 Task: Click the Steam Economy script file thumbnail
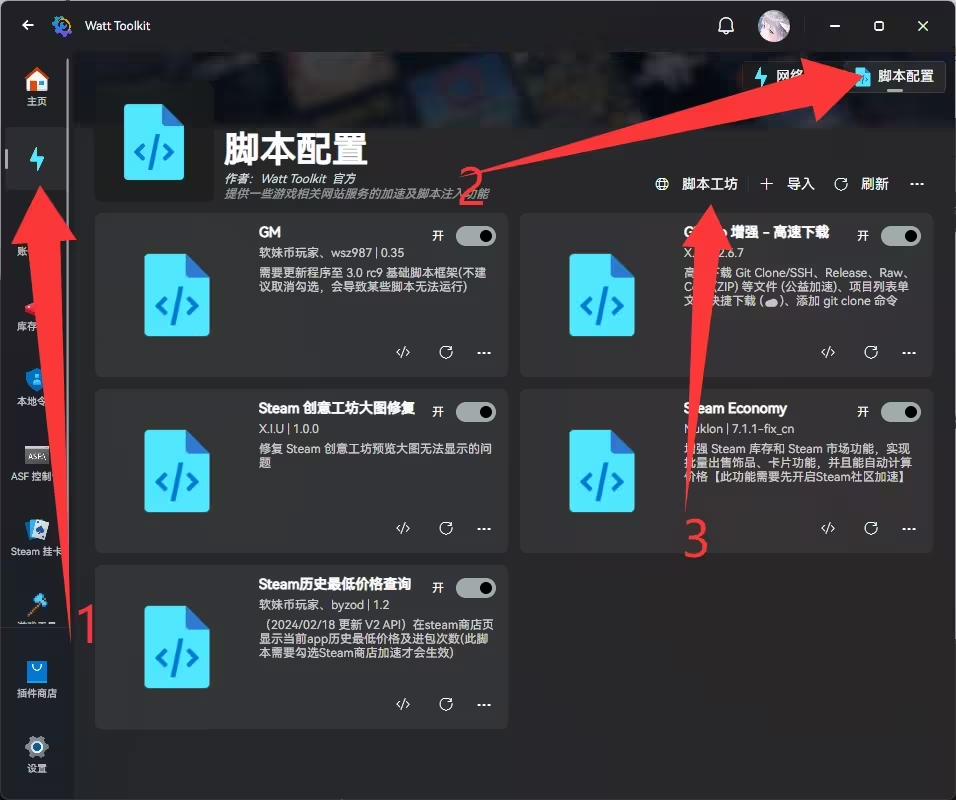[x=602, y=471]
